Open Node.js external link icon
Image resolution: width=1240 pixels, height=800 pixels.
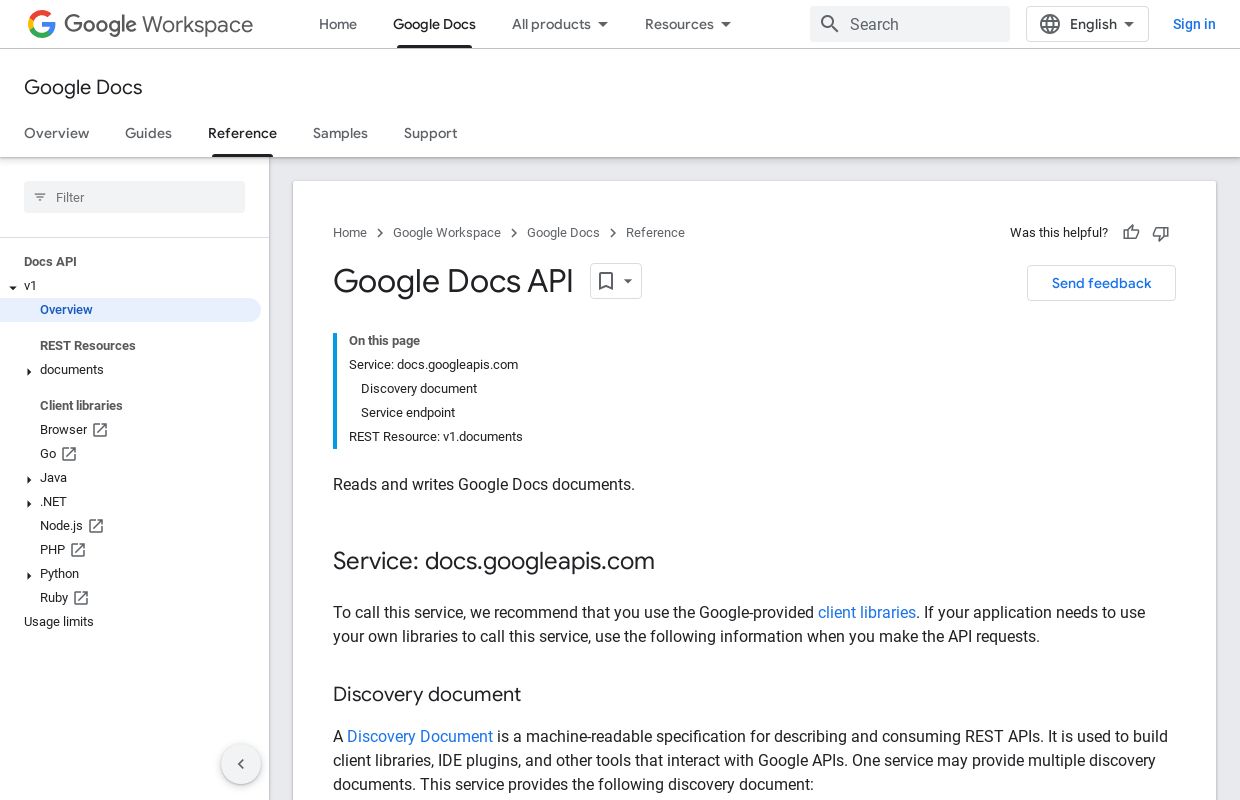[96, 526]
